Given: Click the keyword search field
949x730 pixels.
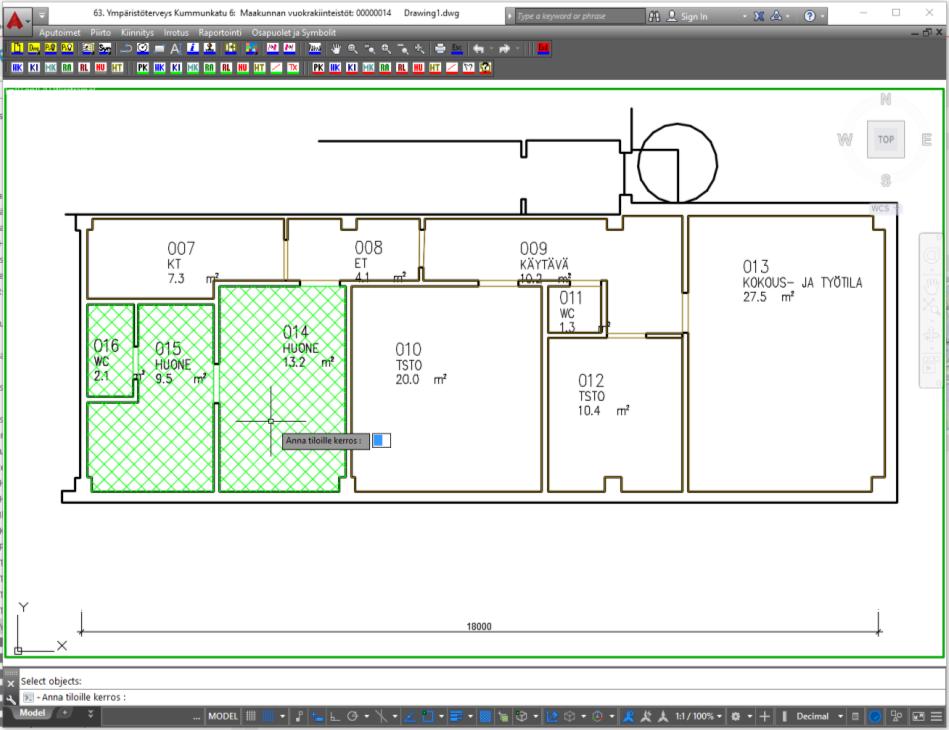Looking at the screenshot, I should 580,16.
